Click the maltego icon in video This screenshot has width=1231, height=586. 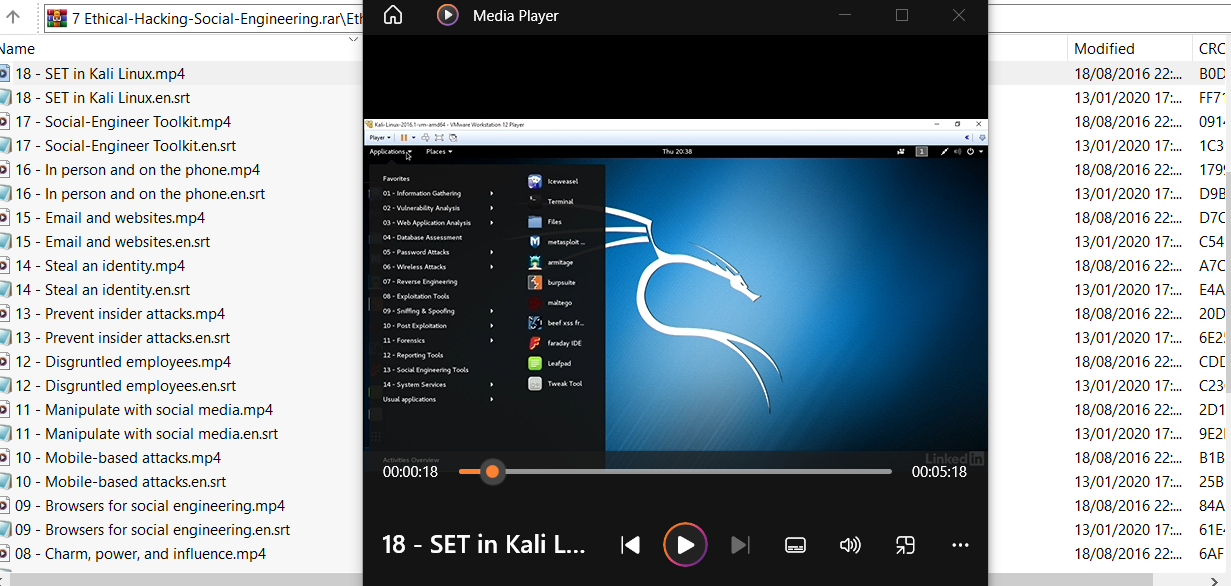coord(535,302)
